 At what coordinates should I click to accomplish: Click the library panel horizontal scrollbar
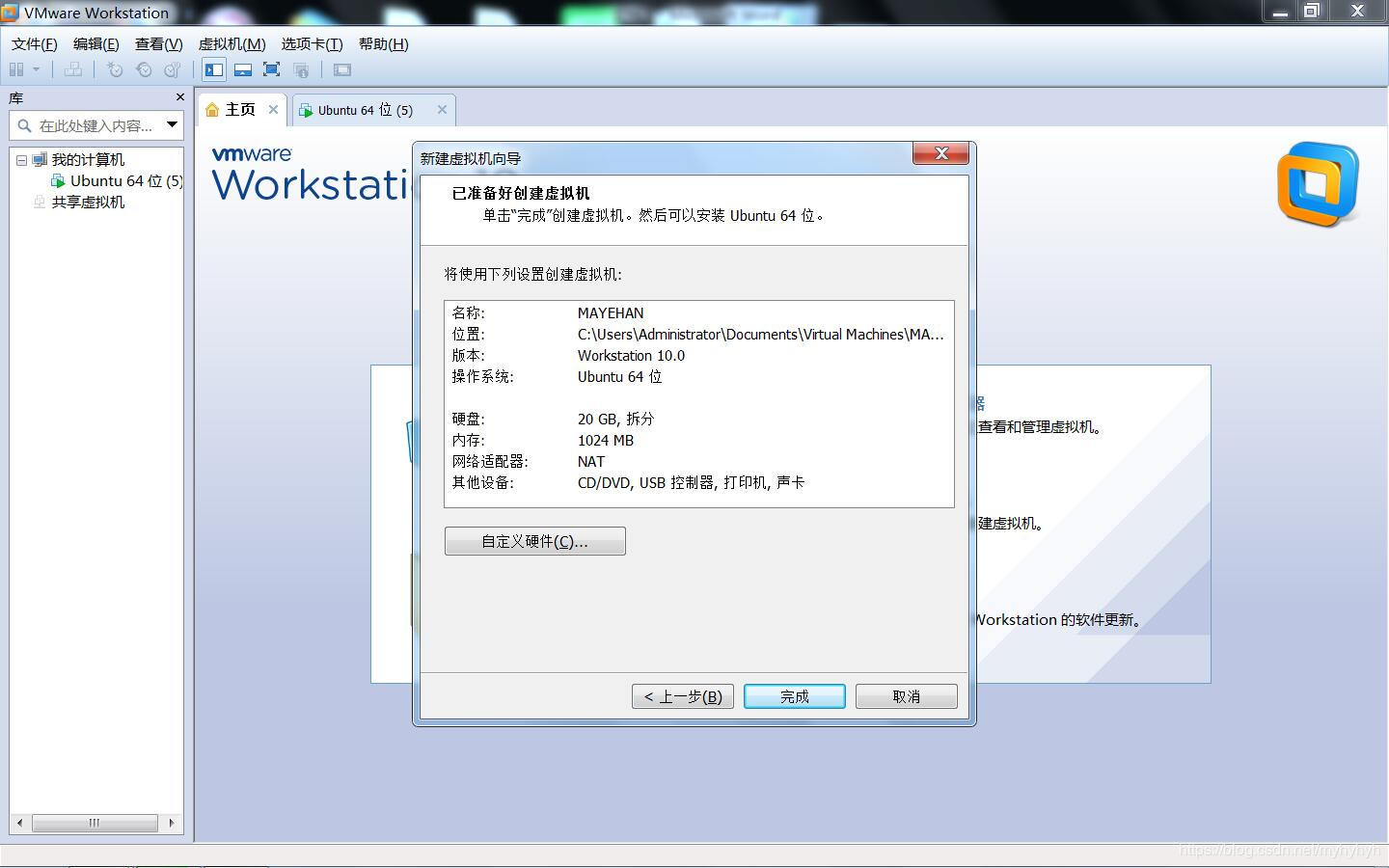tap(95, 823)
